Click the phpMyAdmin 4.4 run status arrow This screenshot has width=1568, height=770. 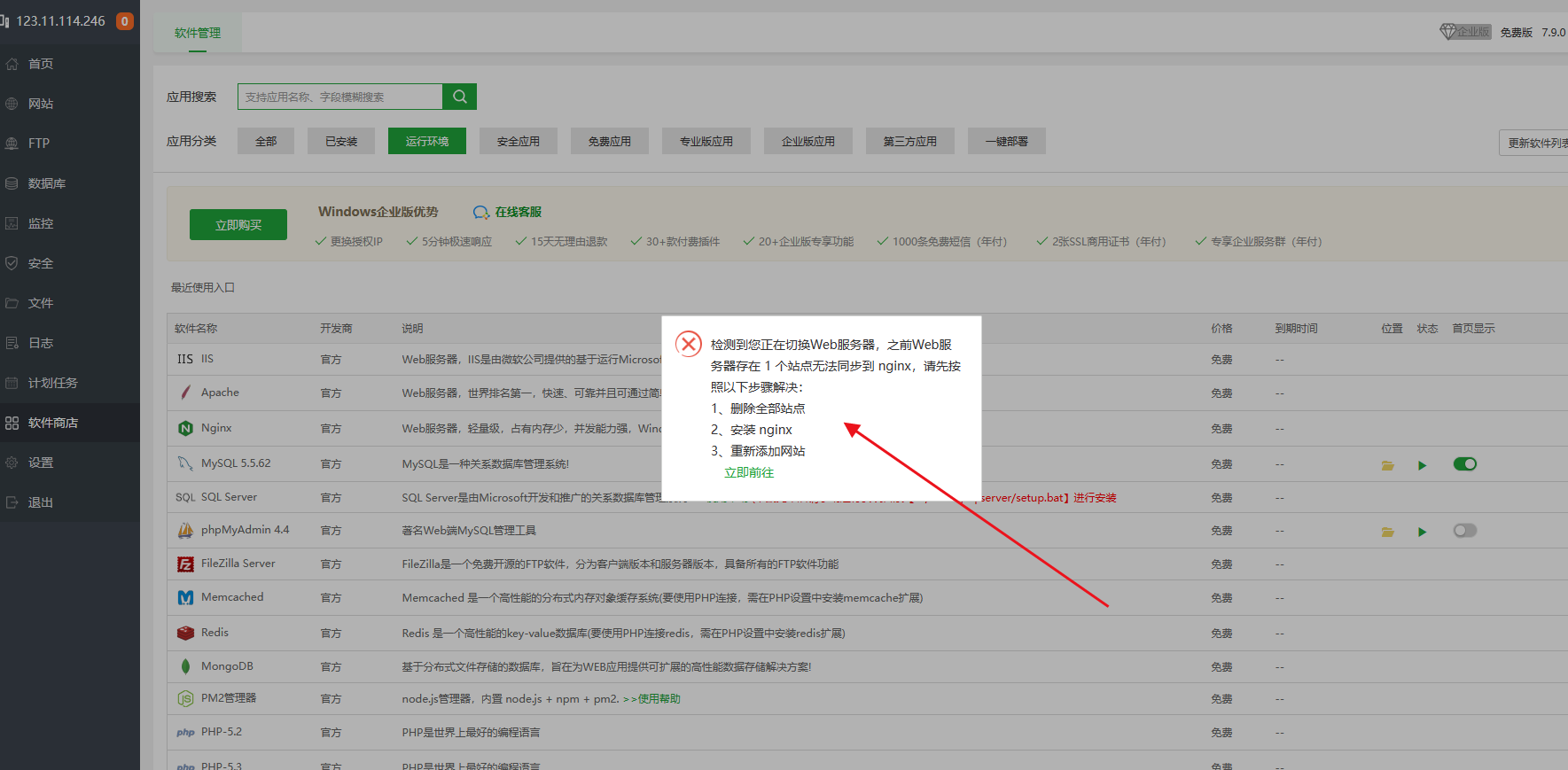point(1422,532)
